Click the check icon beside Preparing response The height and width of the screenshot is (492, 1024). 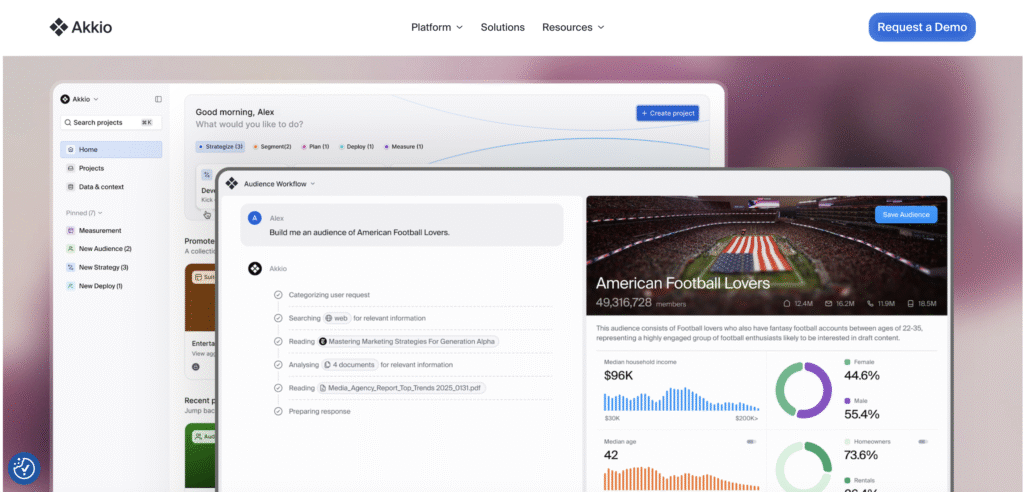tap(278, 412)
